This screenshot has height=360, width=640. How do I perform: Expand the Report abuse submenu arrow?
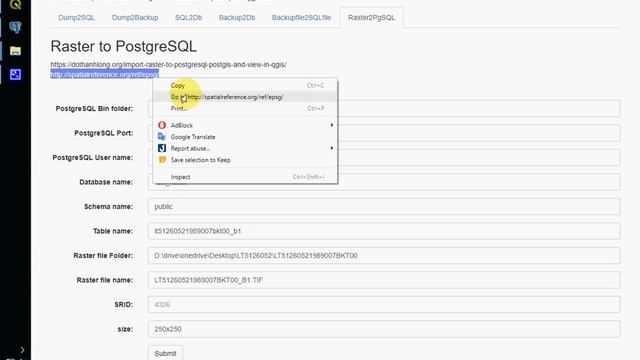332,148
